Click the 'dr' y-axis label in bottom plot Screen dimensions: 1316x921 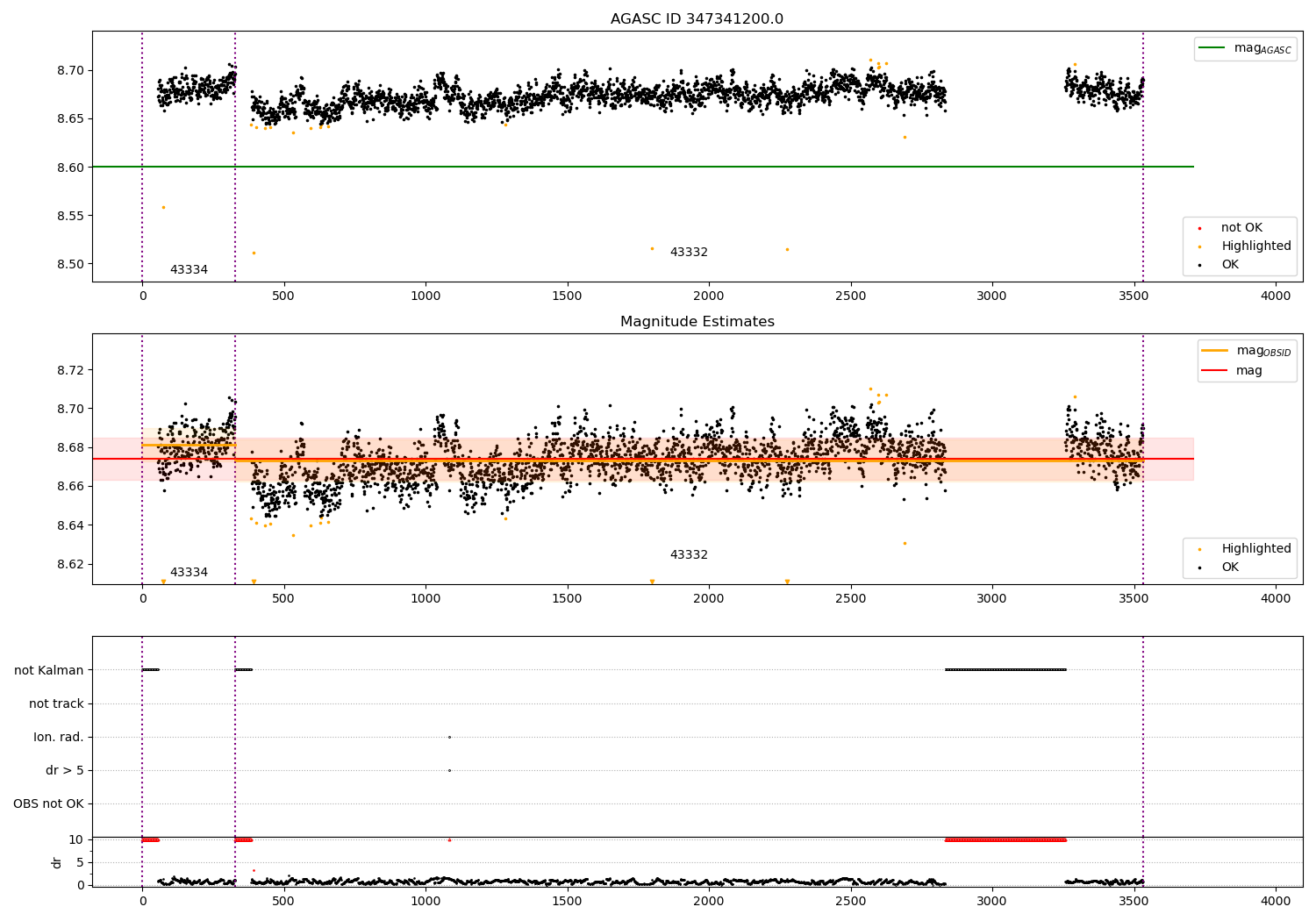pos(57,862)
